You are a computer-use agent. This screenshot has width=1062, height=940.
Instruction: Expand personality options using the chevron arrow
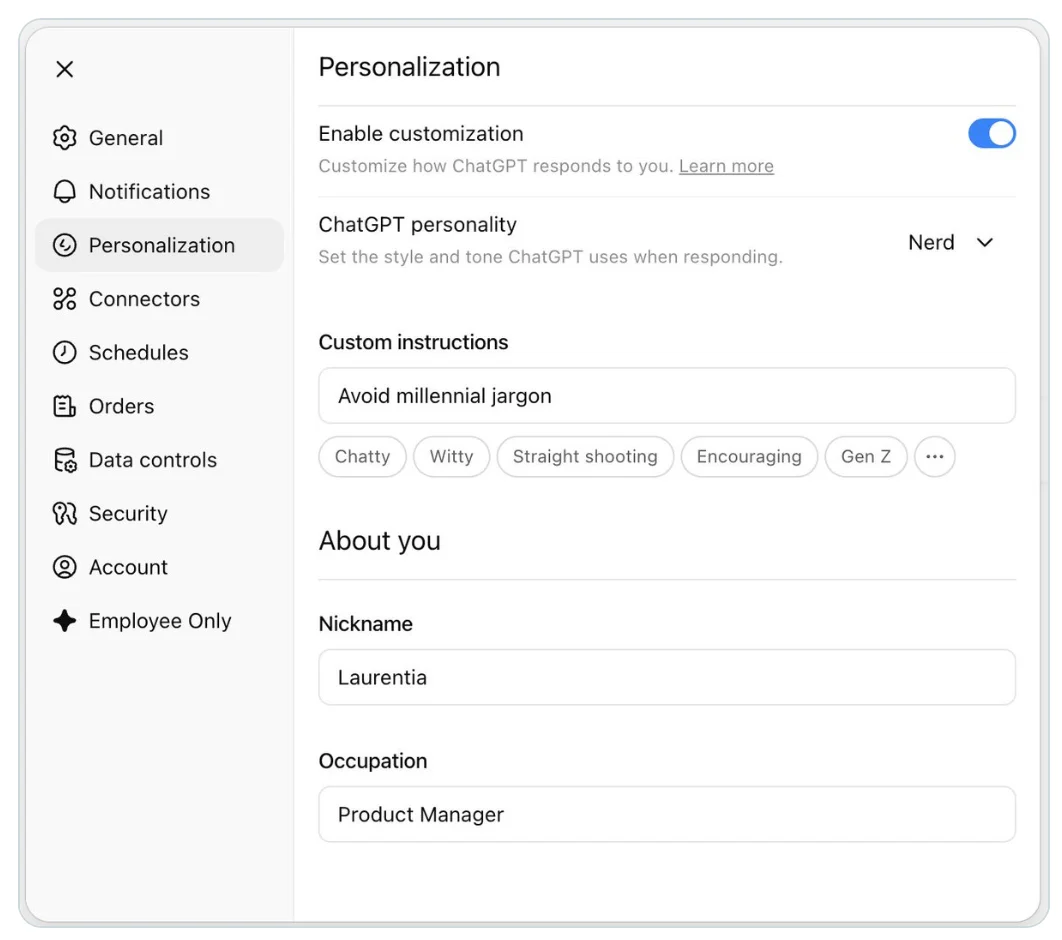pyautogui.click(x=985, y=243)
